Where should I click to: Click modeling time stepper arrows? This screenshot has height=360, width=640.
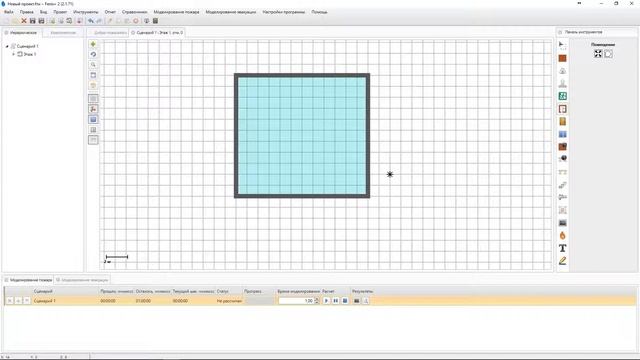317,301
